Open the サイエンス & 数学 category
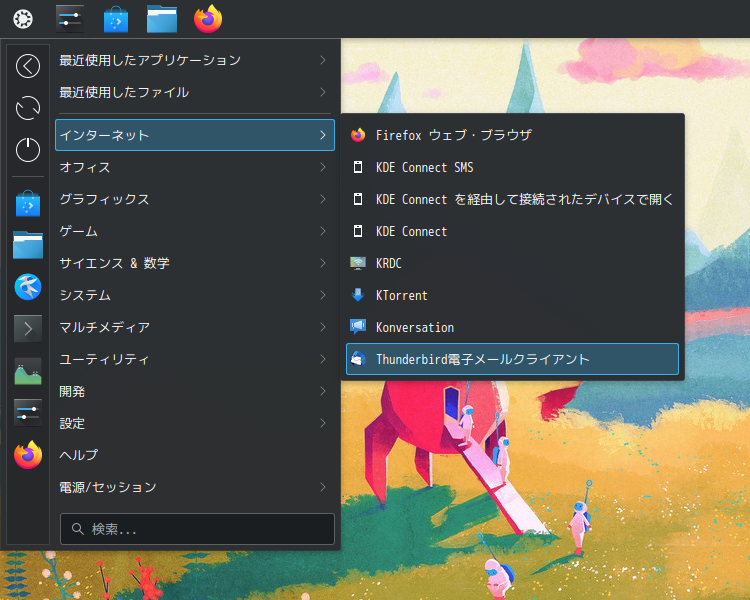Image resolution: width=750 pixels, height=600 pixels. (x=195, y=263)
